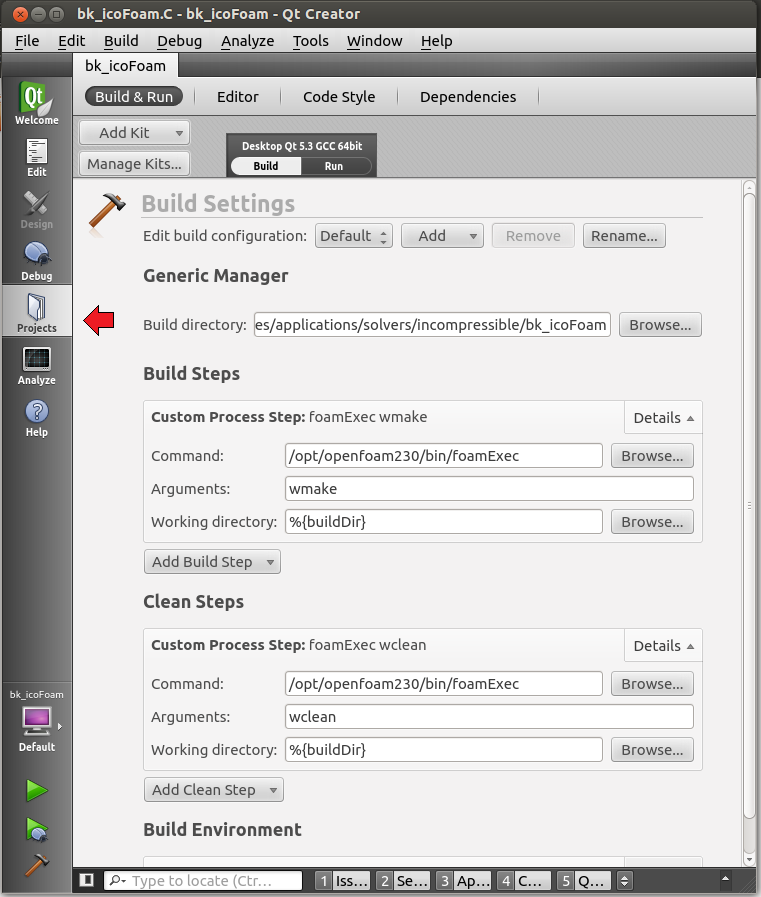Screen dimensions: 761x897
Task: Switch to Edit mode
Action: click(x=37, y=158)
